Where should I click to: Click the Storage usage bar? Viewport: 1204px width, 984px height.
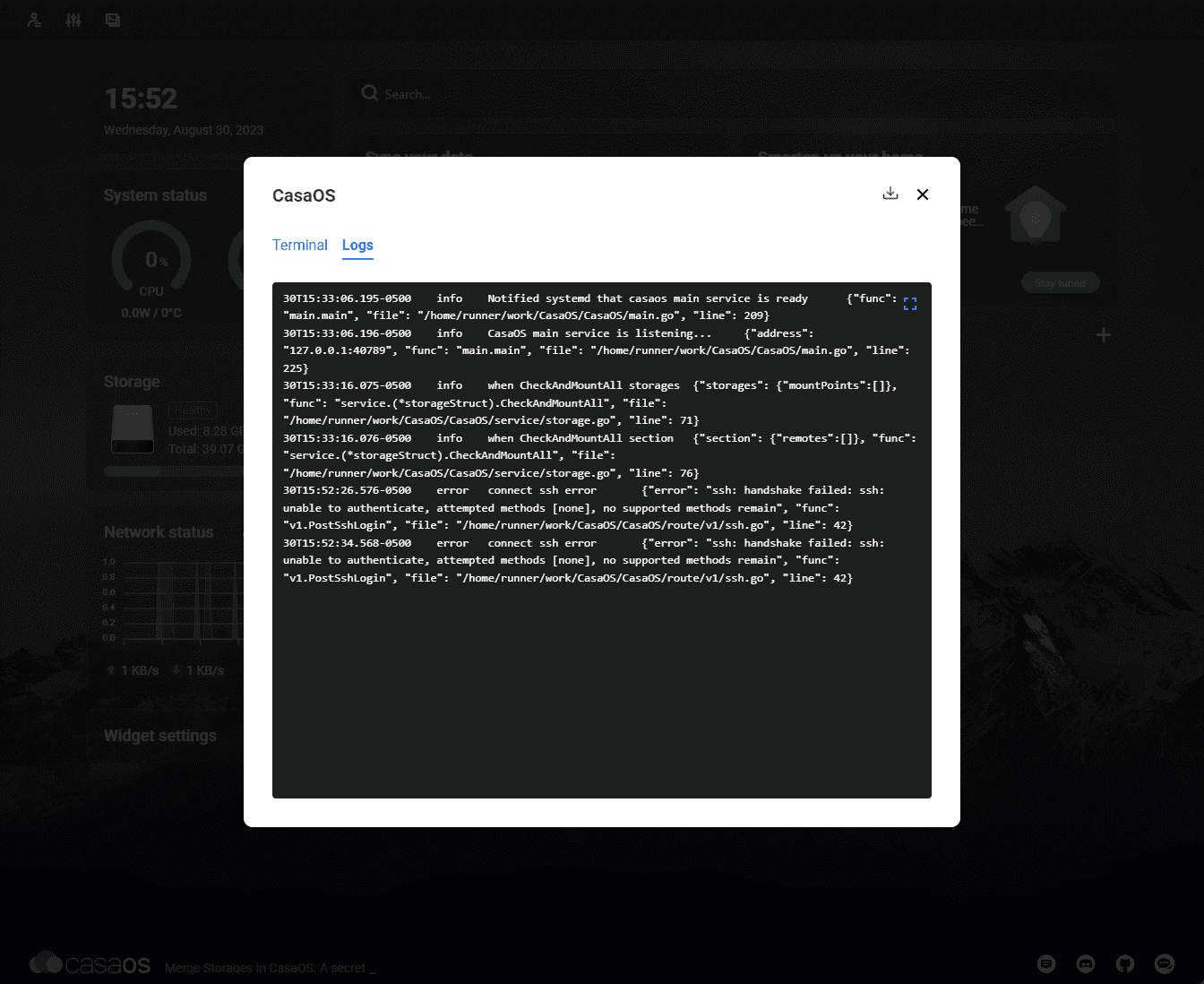tap(174, 470)
